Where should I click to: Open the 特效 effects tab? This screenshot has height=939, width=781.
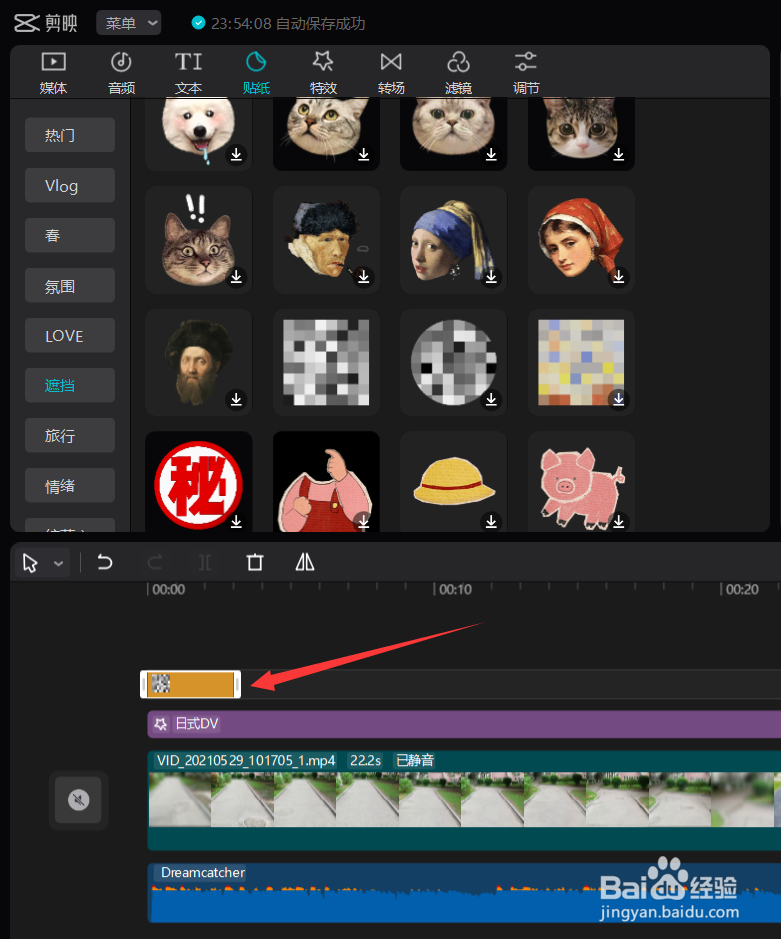tap(323, 73)
